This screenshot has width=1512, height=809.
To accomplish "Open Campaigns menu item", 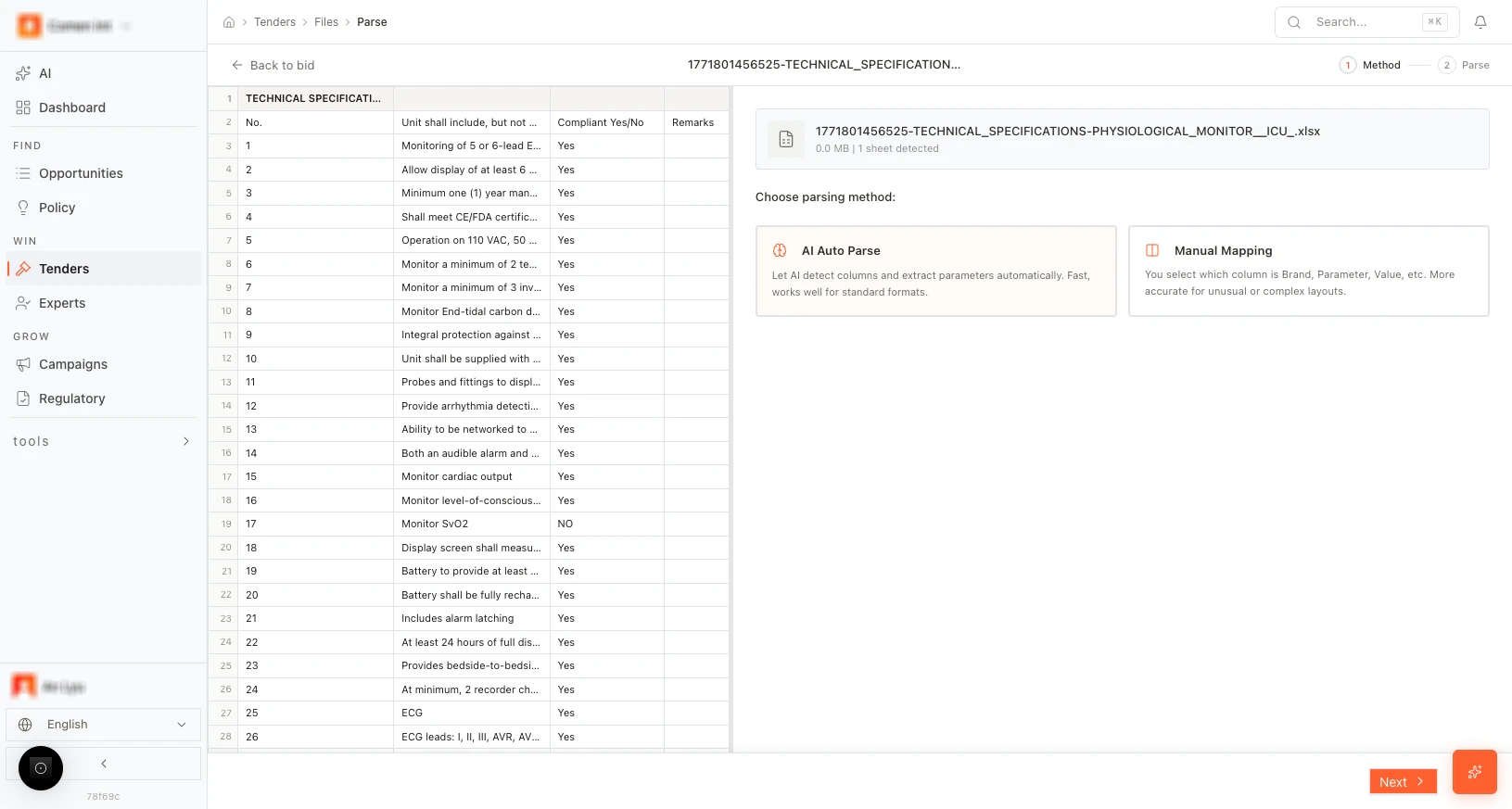I will (104, 364).
